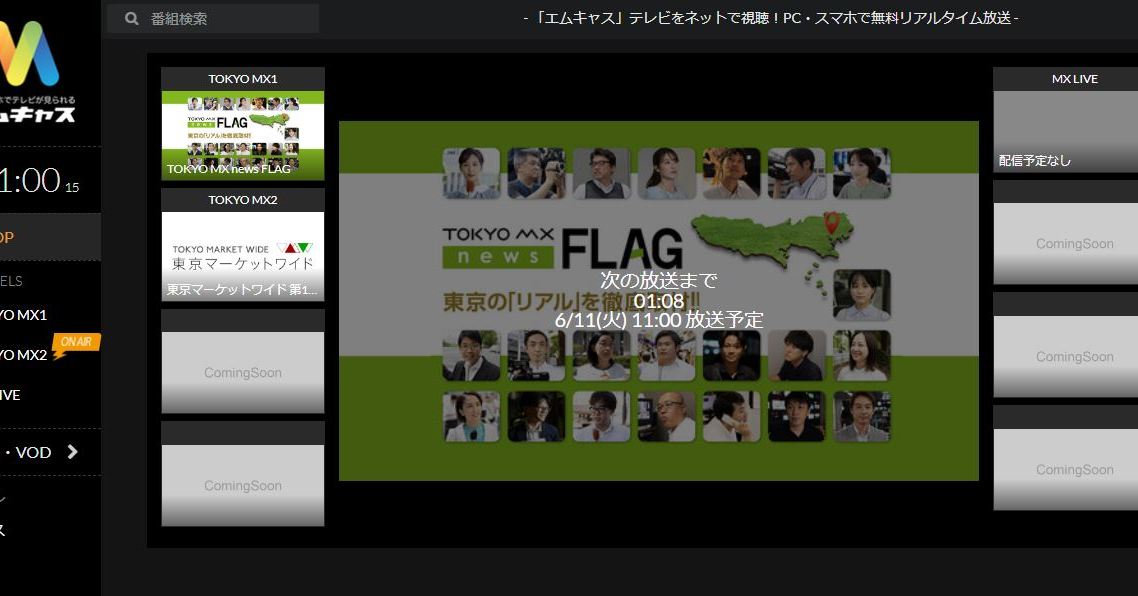Open the 配信予定なし MX LIVE card

coord(1065,131)
